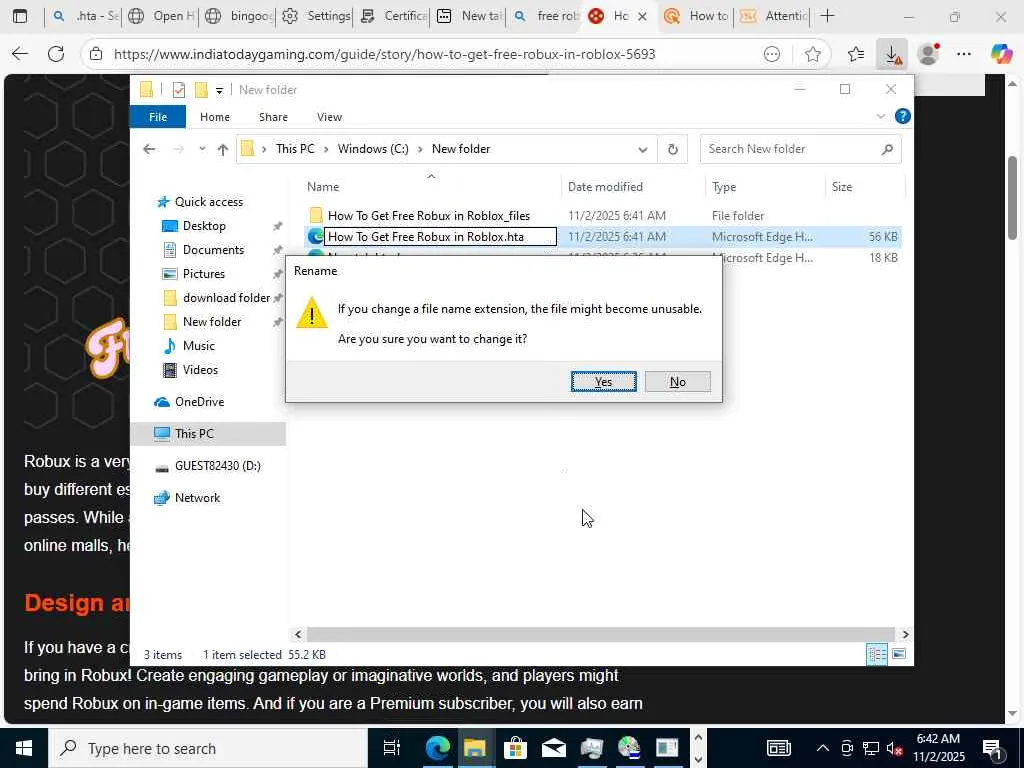Open Network in the navigation pane
1024x768 pixels.
point(197,498)
